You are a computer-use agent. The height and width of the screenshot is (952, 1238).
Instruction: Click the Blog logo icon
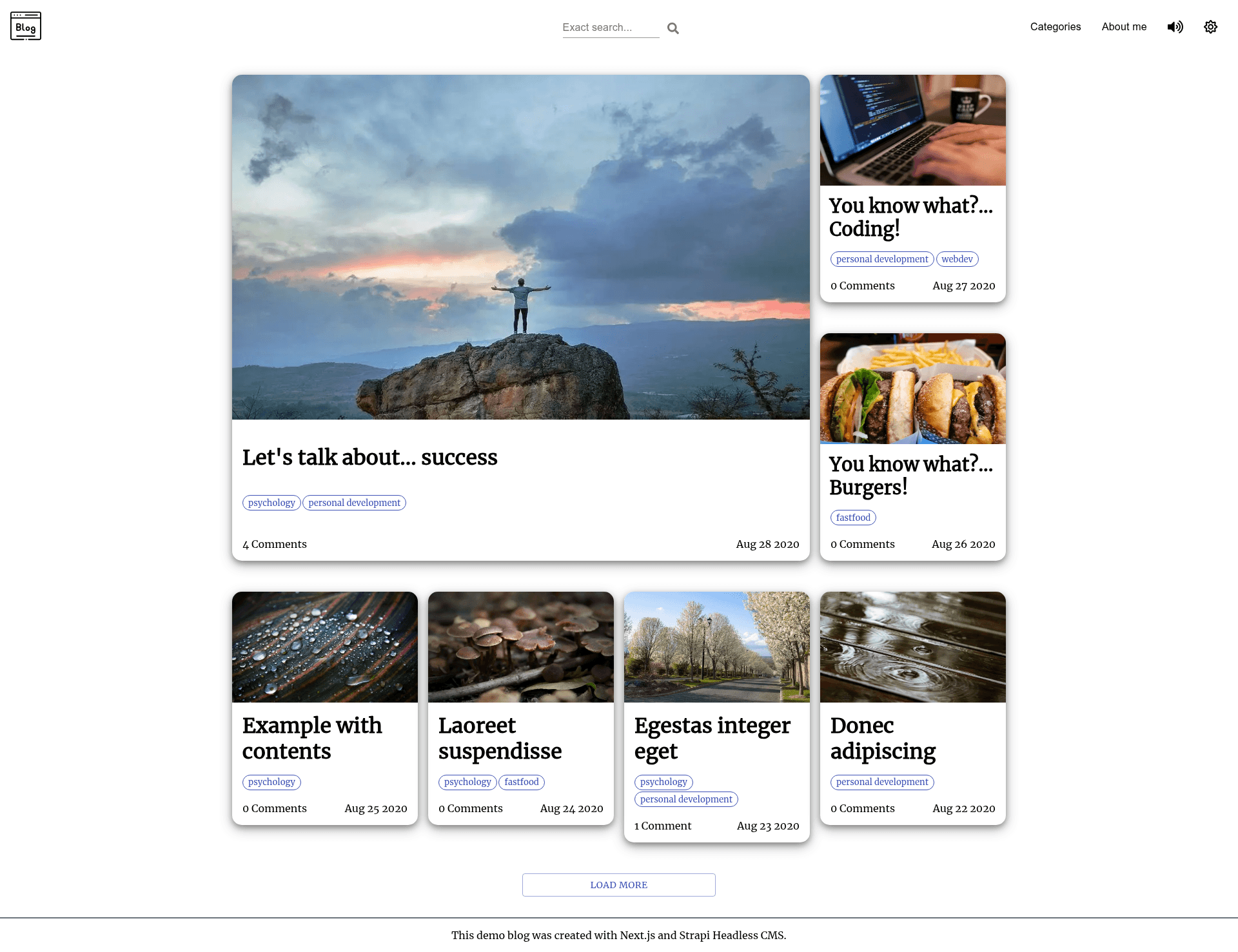pyautogui.click(x=26, y=26)
